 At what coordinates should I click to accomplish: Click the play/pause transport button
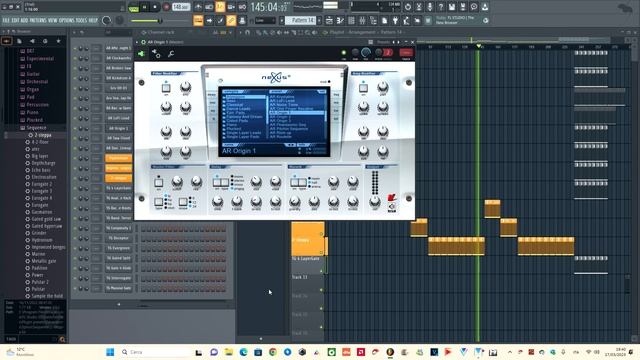coord(144,7)
